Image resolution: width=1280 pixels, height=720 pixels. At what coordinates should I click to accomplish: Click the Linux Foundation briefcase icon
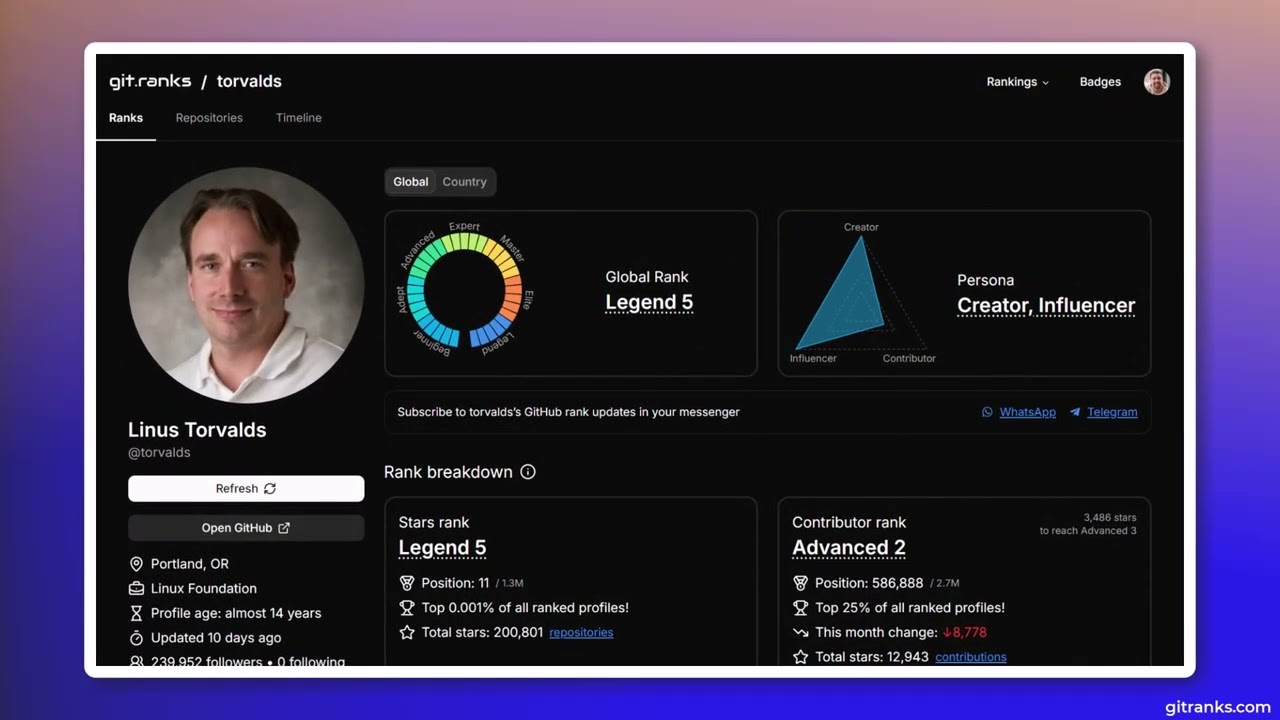137,589
